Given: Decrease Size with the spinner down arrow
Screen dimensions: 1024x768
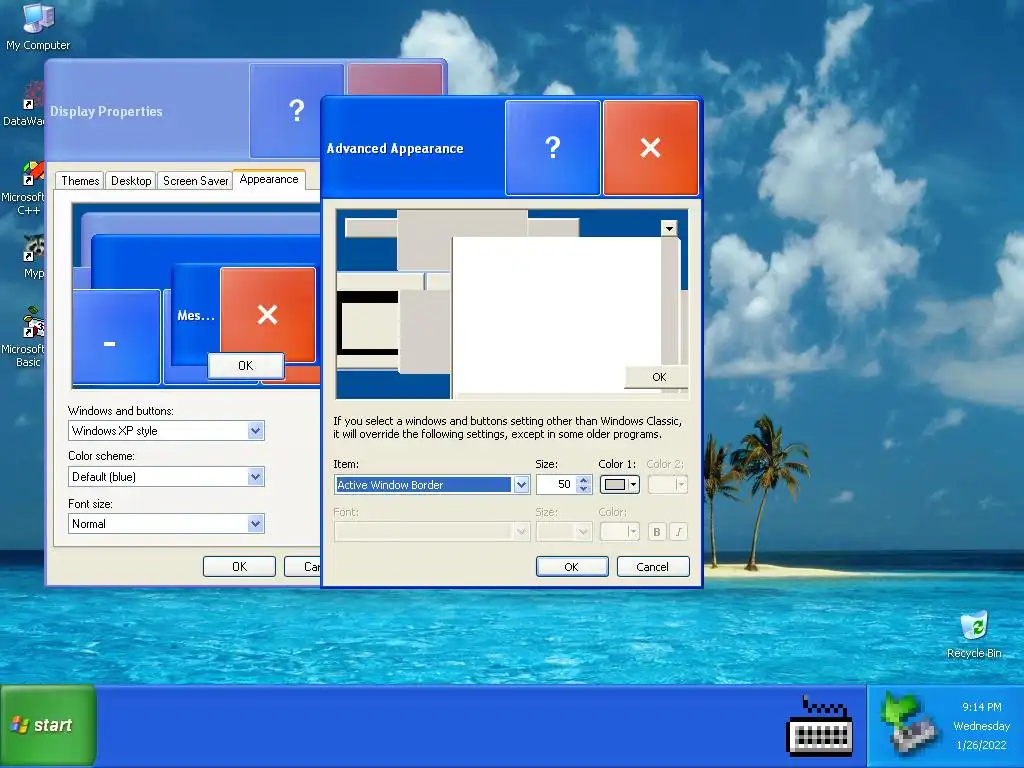Looking at the screenshot, I should click(x=584, y=489).
